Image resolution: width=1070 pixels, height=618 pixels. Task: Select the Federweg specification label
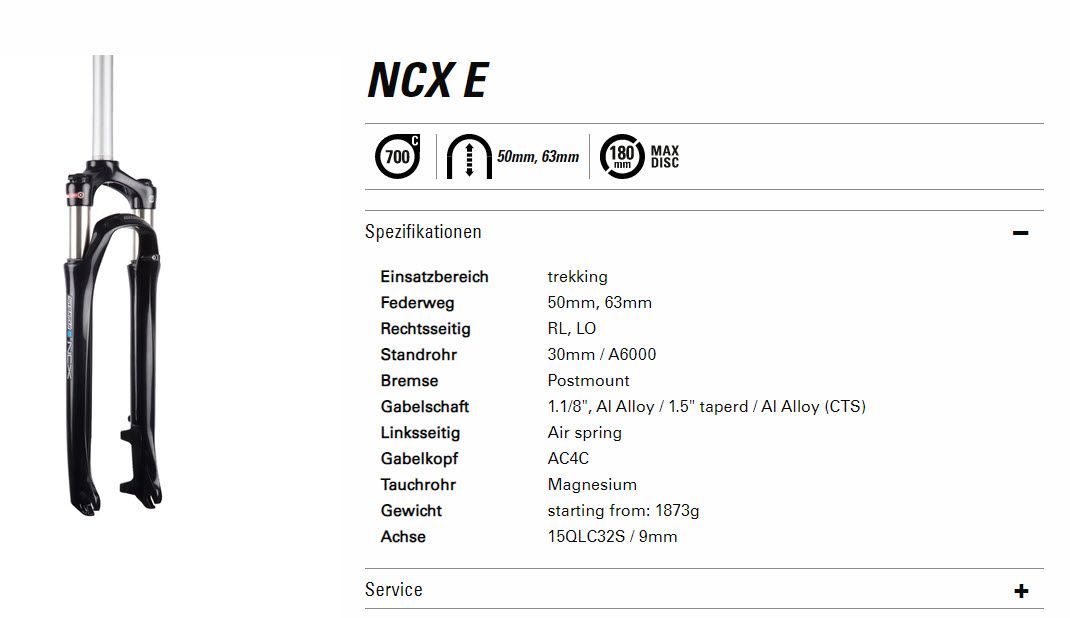(417, 303)
